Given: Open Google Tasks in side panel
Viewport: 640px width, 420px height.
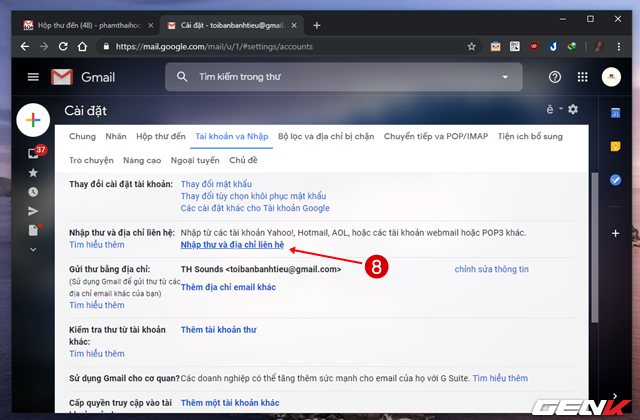Looking at the screenshot, I should pos(615,180).
